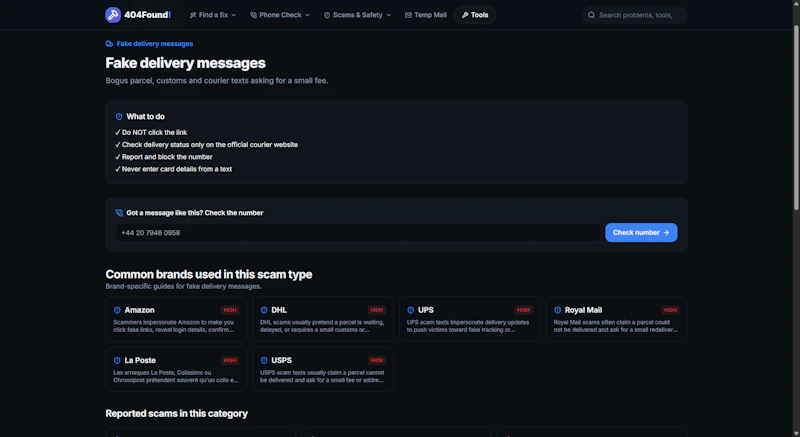
Task: Click the 404Found logo icon
Action: click(x=113, y=15)
